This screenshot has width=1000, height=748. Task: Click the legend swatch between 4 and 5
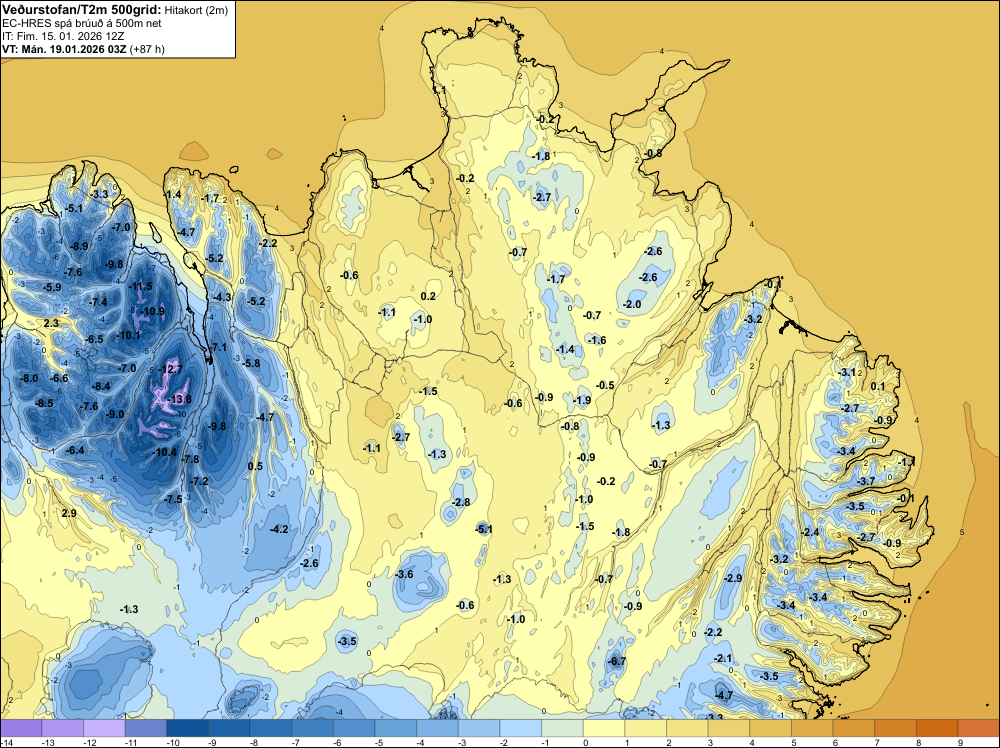click(x=771, y=728)
